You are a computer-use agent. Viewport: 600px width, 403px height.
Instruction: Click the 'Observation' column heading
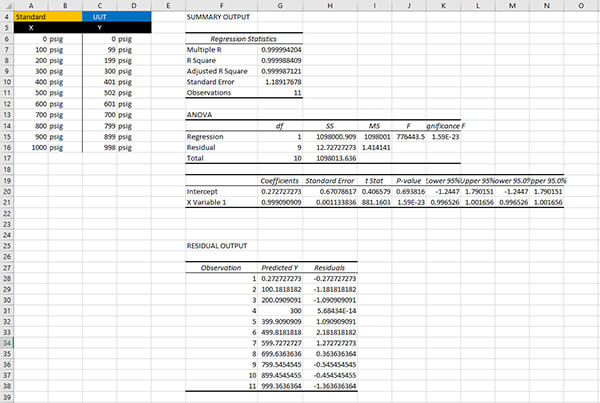[x=221, y=268]
